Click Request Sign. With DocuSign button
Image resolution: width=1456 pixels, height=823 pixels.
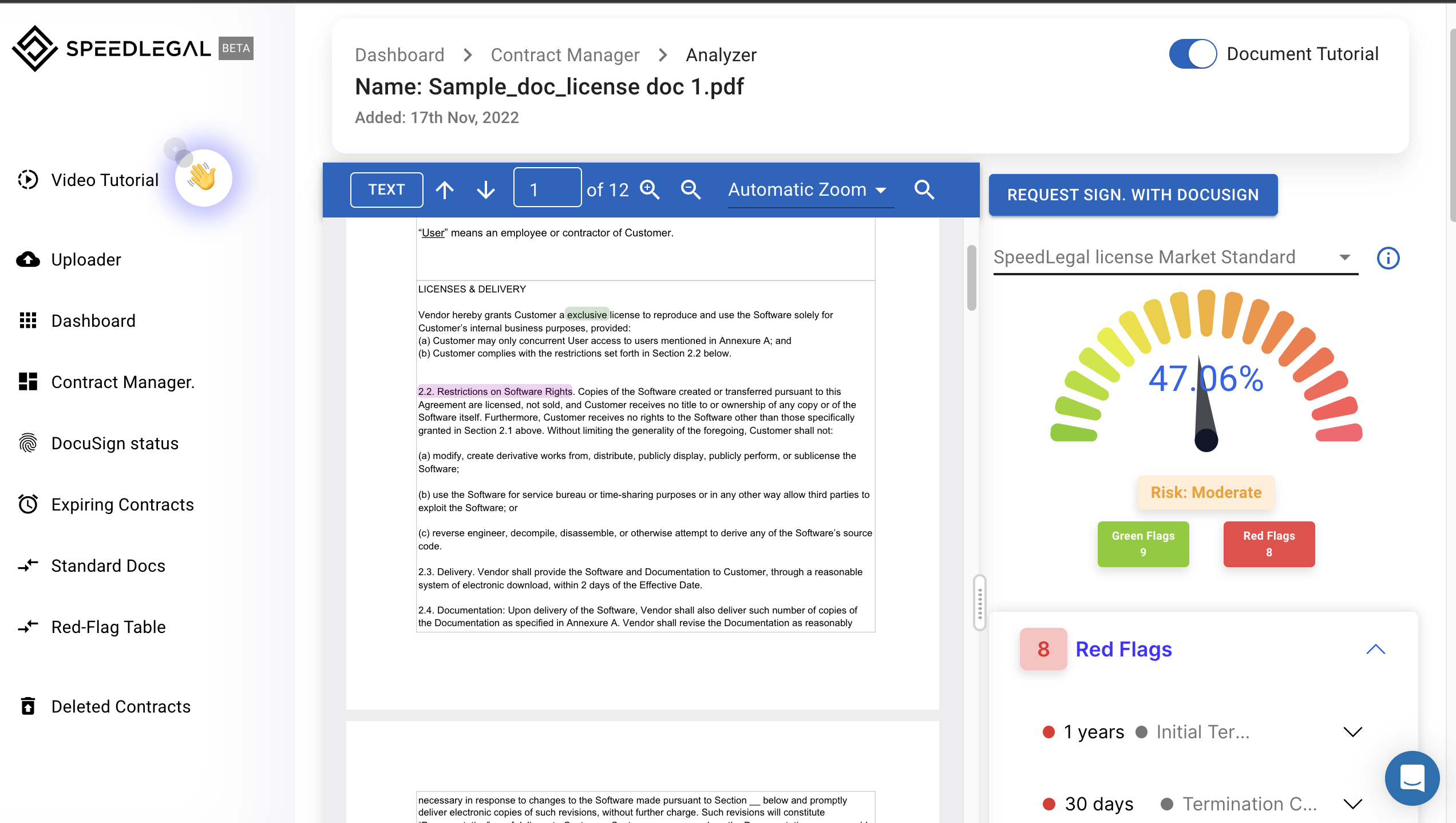(1133, 195)
